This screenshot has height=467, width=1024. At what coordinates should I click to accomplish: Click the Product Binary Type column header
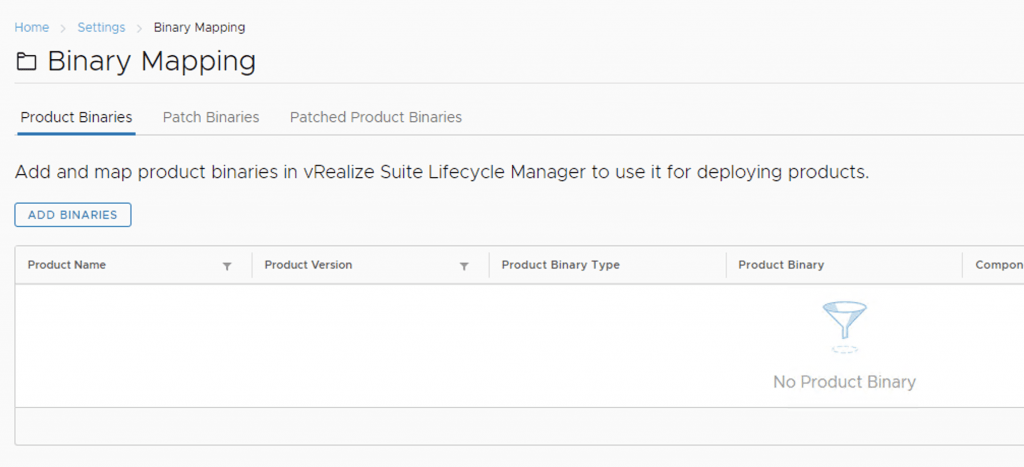[x=560, y=265]
